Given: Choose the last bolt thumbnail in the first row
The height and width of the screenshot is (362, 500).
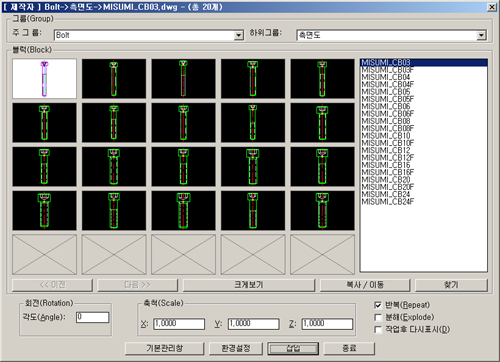Looking at the screenshot, I should [x=322, y=79].
